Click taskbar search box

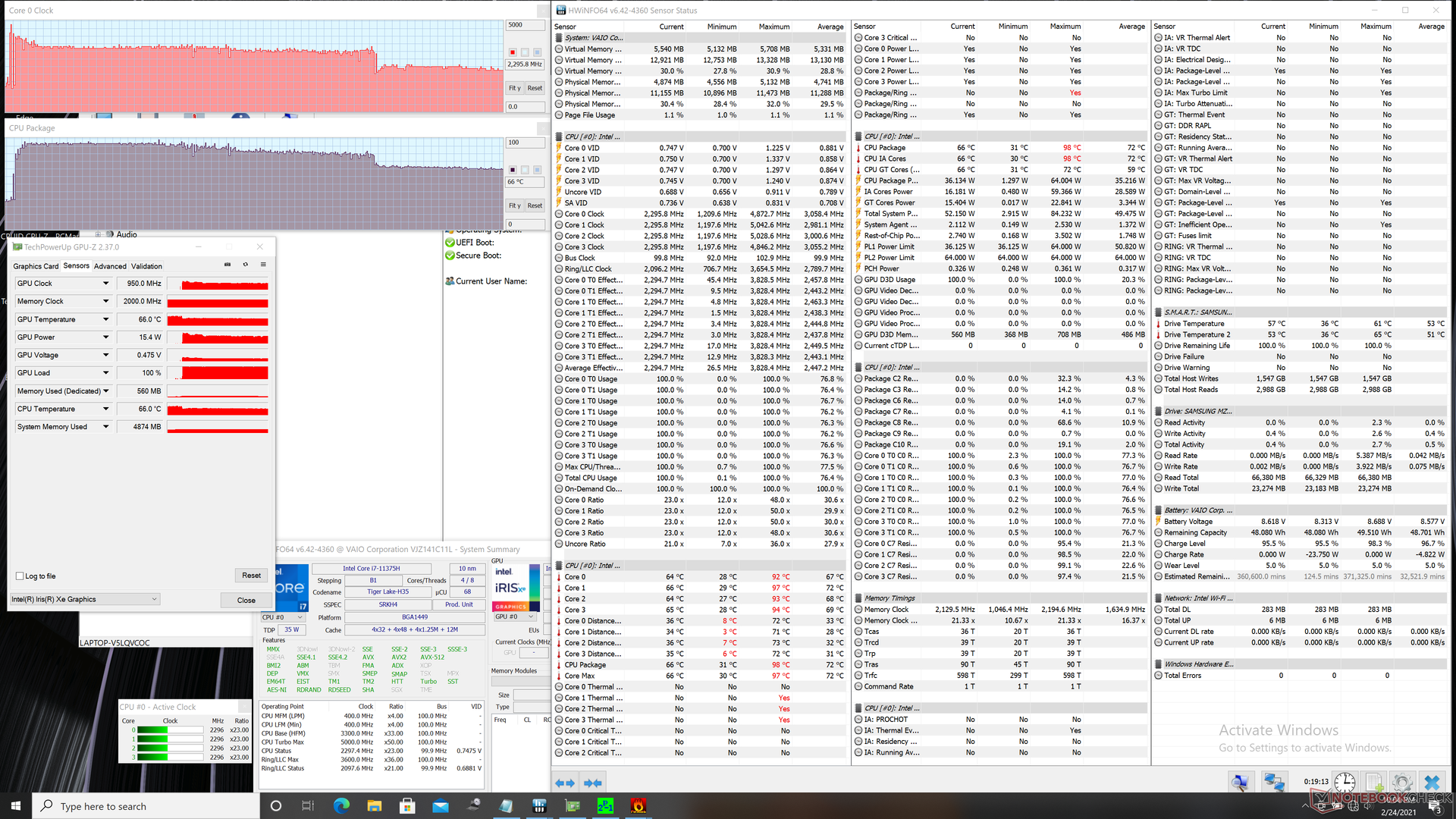coord(146,805)
